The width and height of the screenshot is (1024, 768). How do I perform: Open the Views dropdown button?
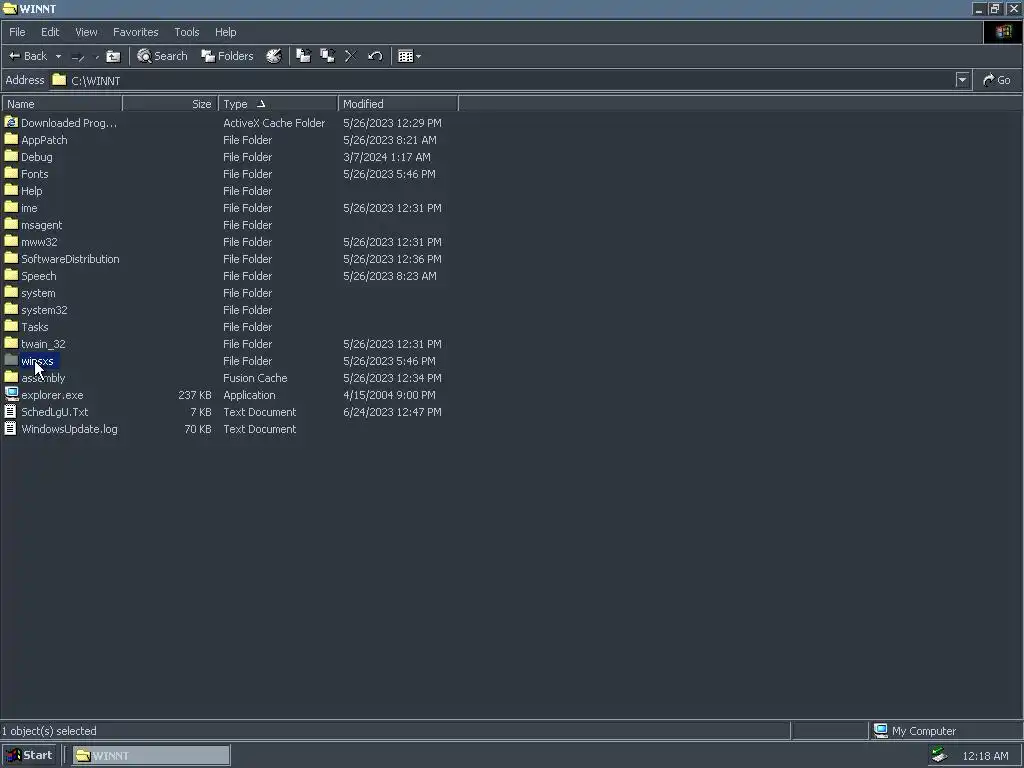pyautogui.click(x=409, y=56)
